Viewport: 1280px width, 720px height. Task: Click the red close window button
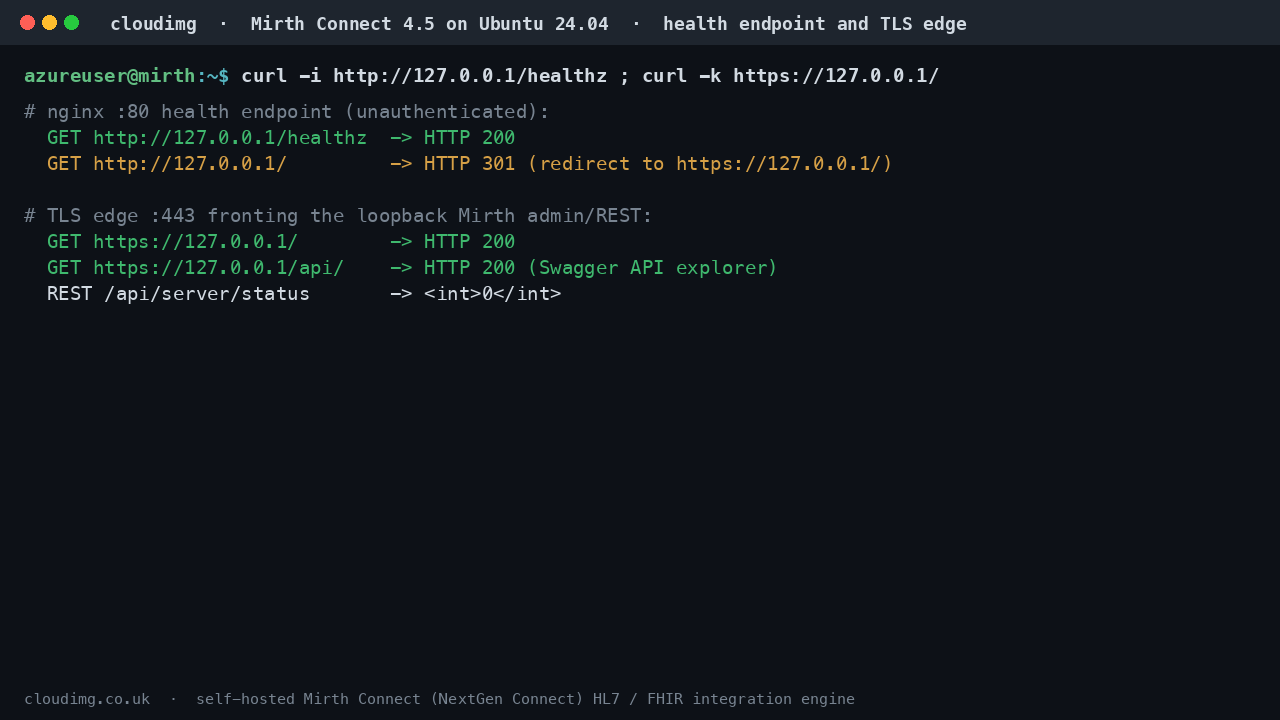coord(27,22)
